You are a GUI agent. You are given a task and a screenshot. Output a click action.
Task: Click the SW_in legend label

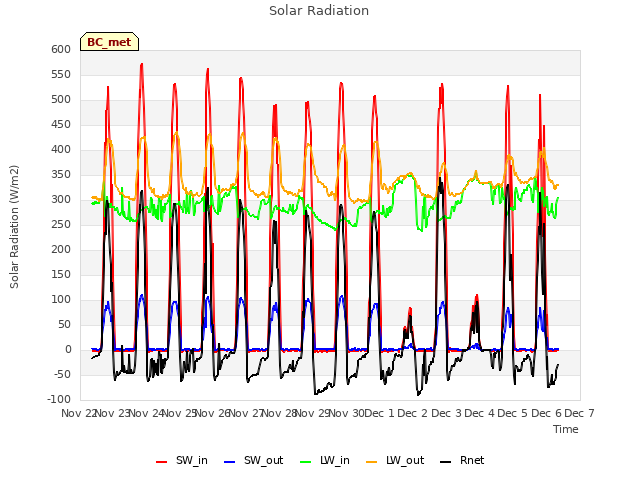pos(192,460)
